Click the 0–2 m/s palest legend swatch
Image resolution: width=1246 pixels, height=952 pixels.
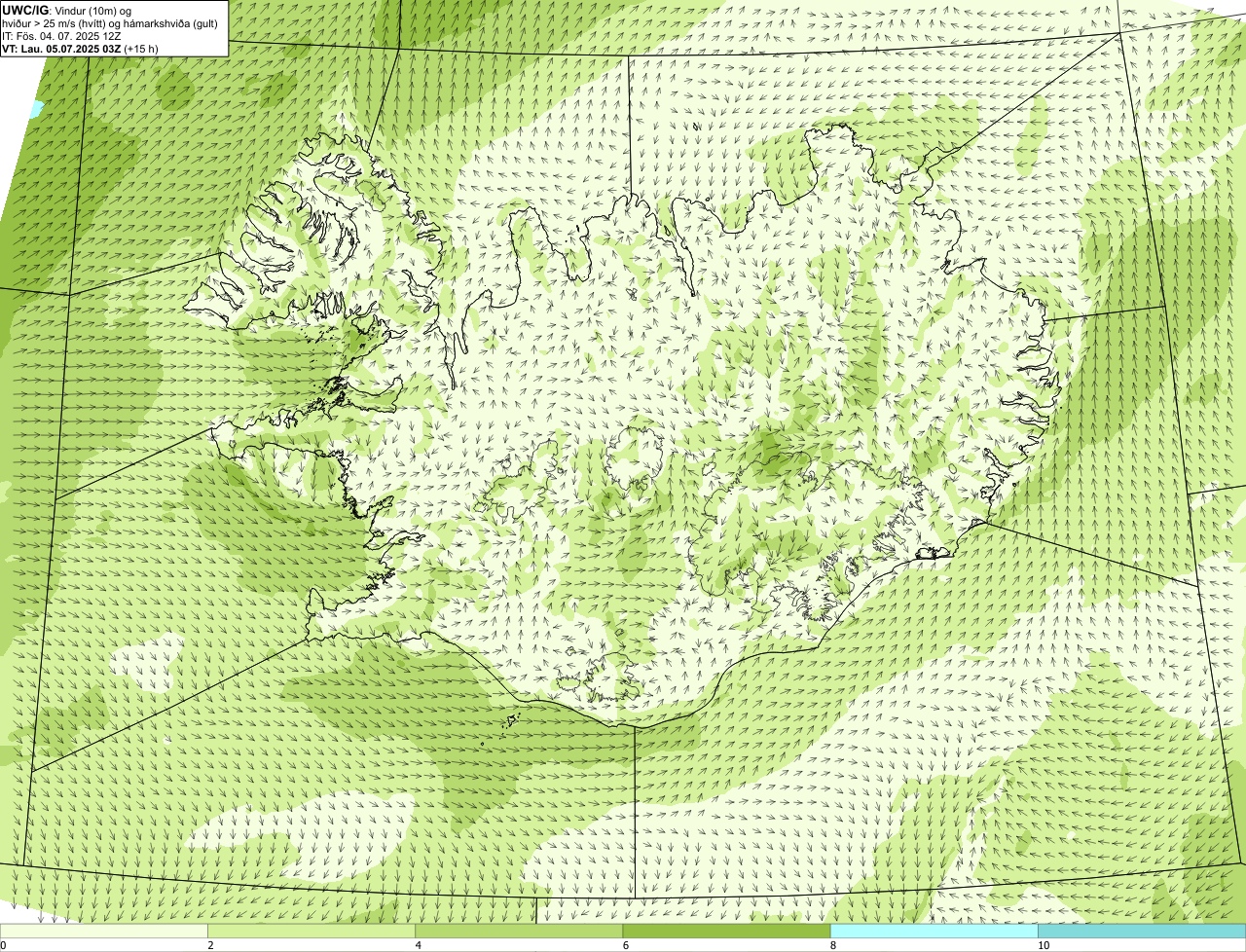click(104, 932)
